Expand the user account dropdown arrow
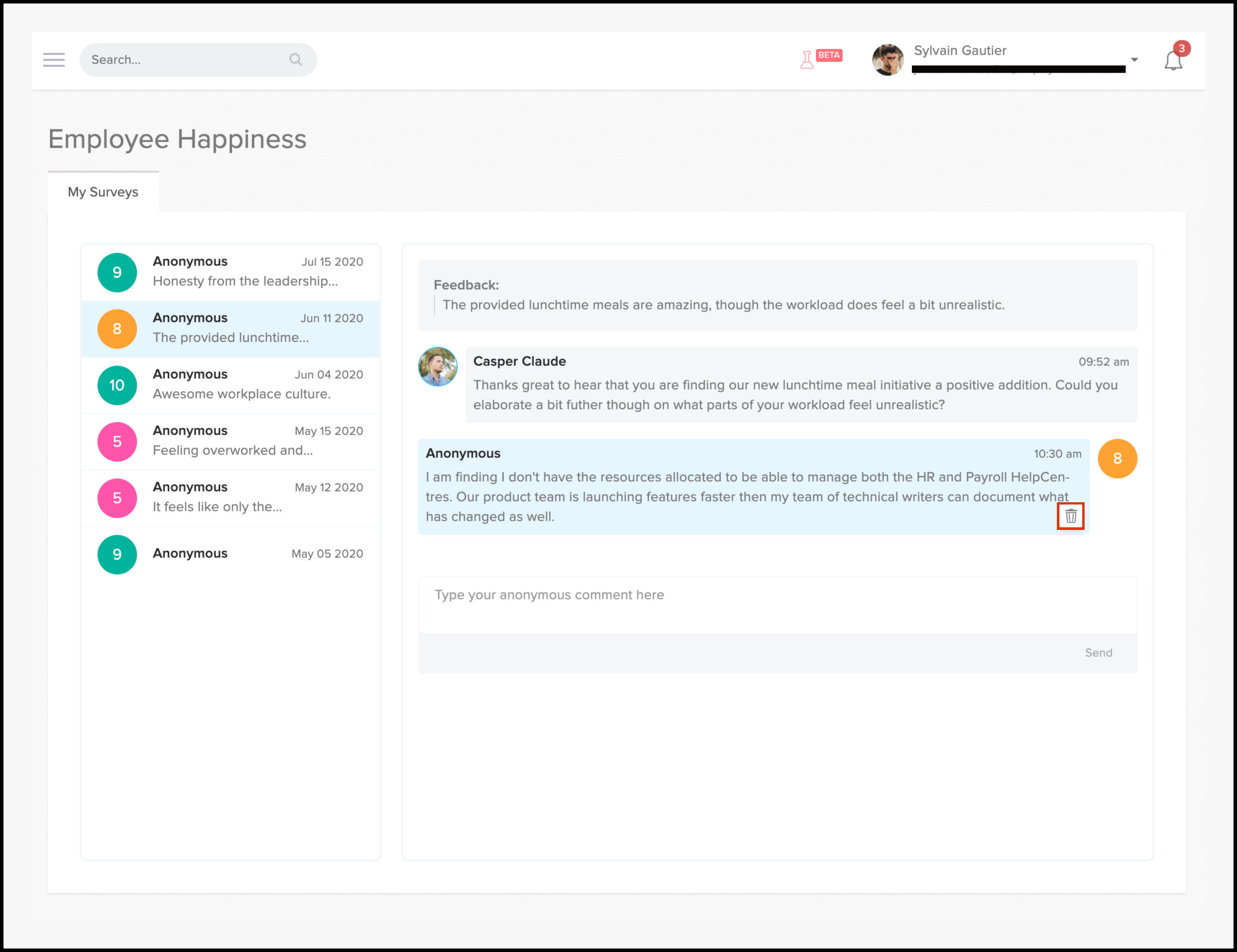1237x952 pixels. point(1134,59)
